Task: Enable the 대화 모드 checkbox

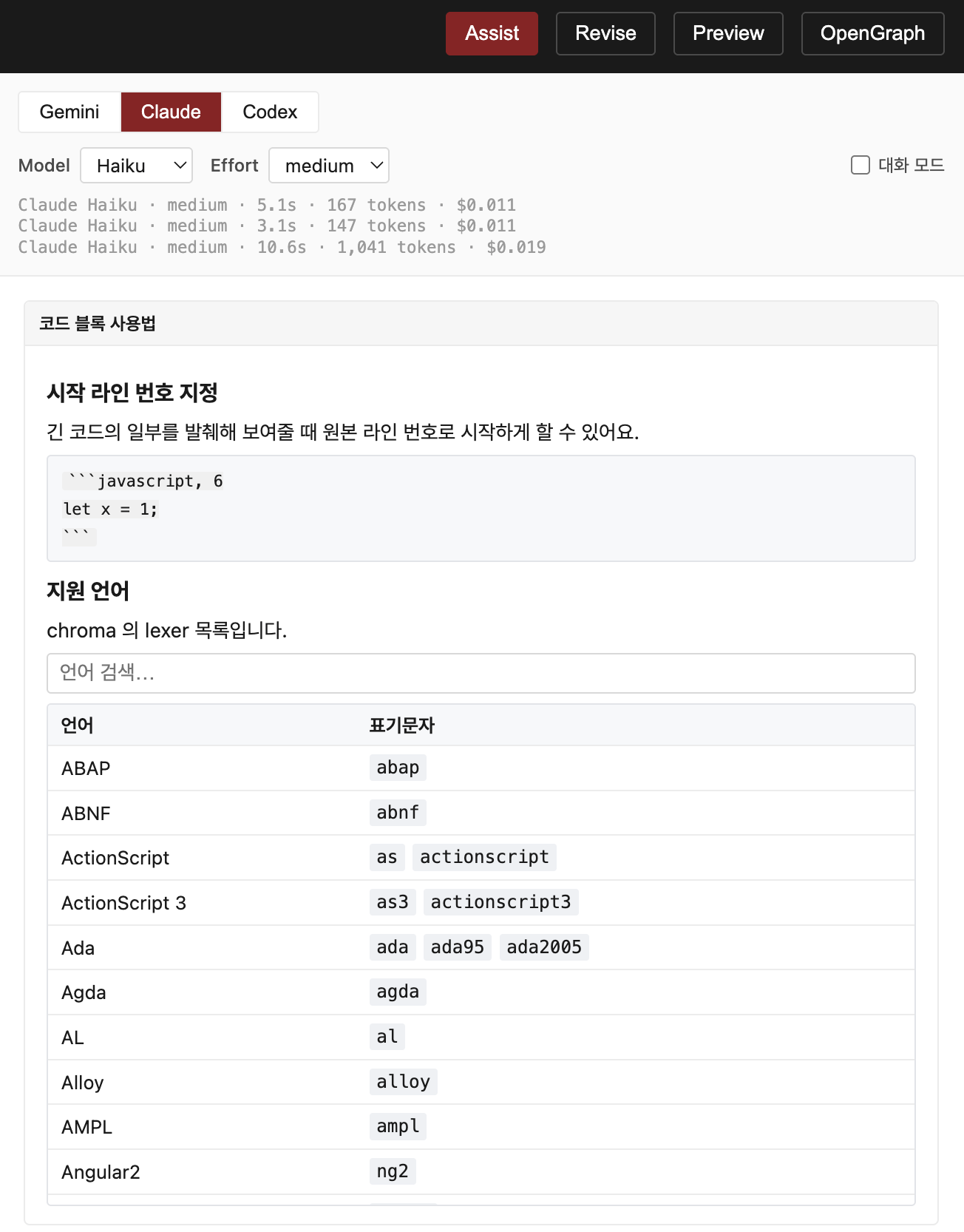Action: (861, 165)
